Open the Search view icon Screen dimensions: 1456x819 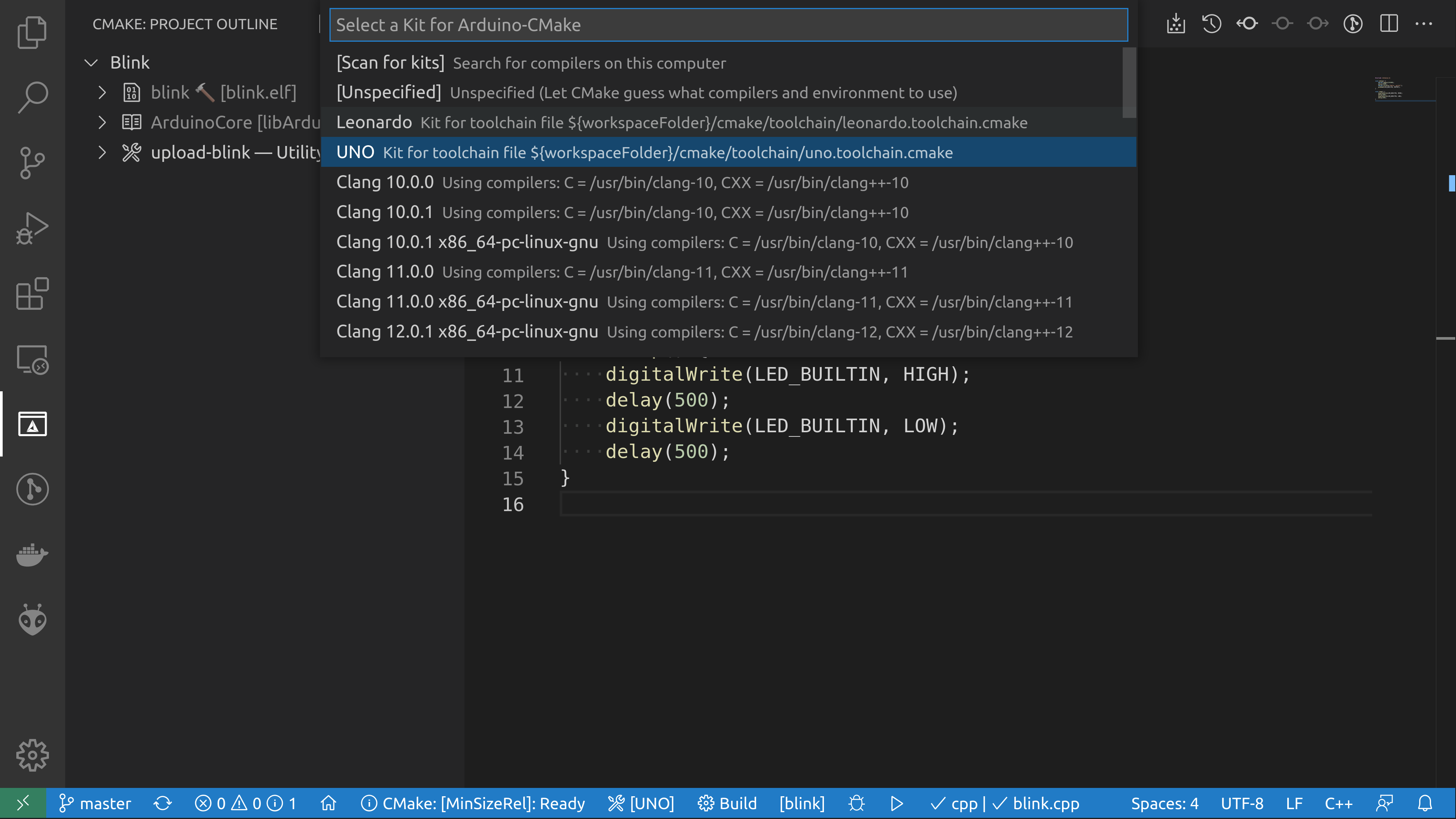click(x=32, y=97)
